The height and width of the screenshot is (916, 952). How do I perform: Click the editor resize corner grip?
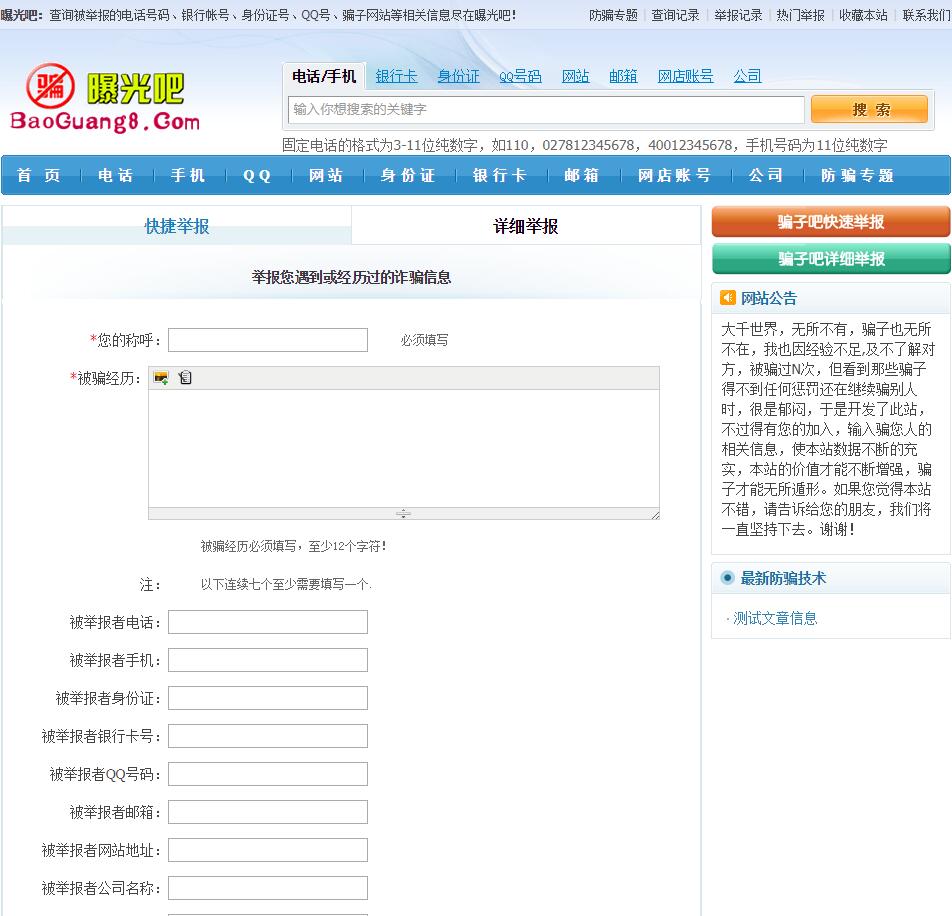pos(655,515)
